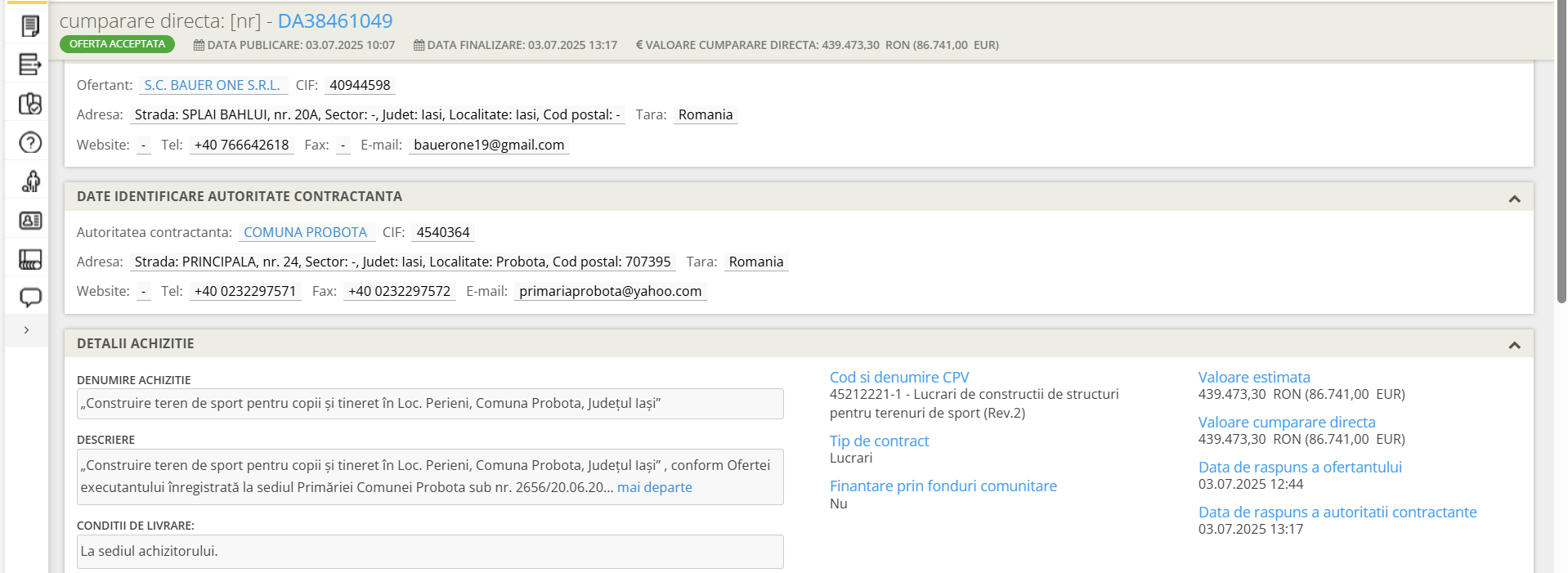Collapse the Detalii Achizitie section

(1514, 345)
